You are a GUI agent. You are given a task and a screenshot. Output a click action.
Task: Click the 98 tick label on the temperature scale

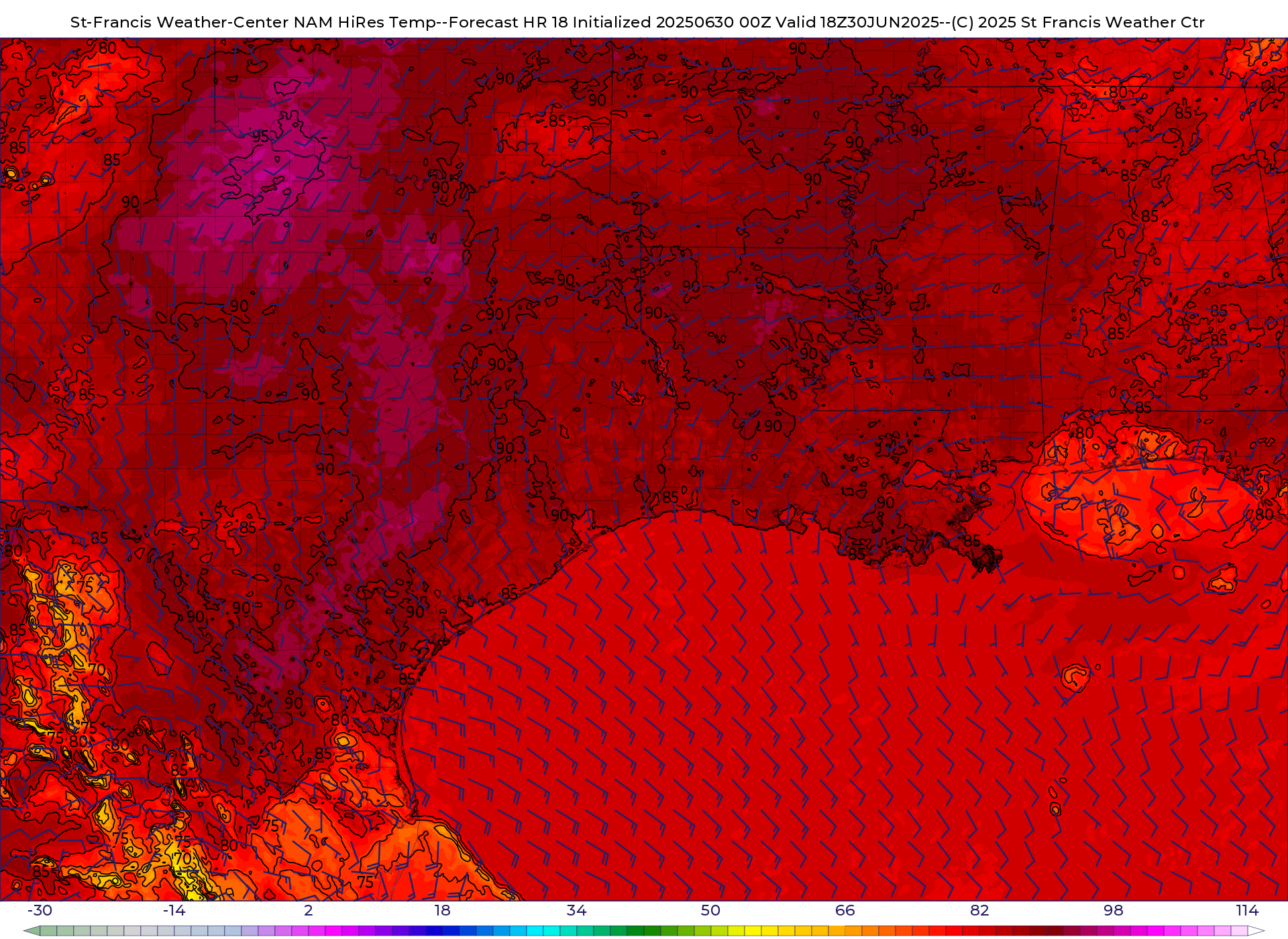tap(1114, 910)
